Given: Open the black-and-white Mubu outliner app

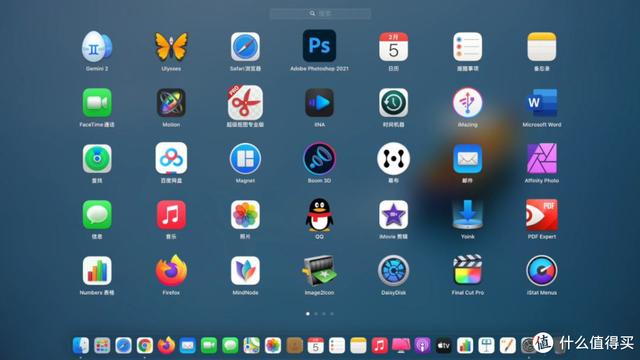Looking at the screenshot, I should [393, 158].
